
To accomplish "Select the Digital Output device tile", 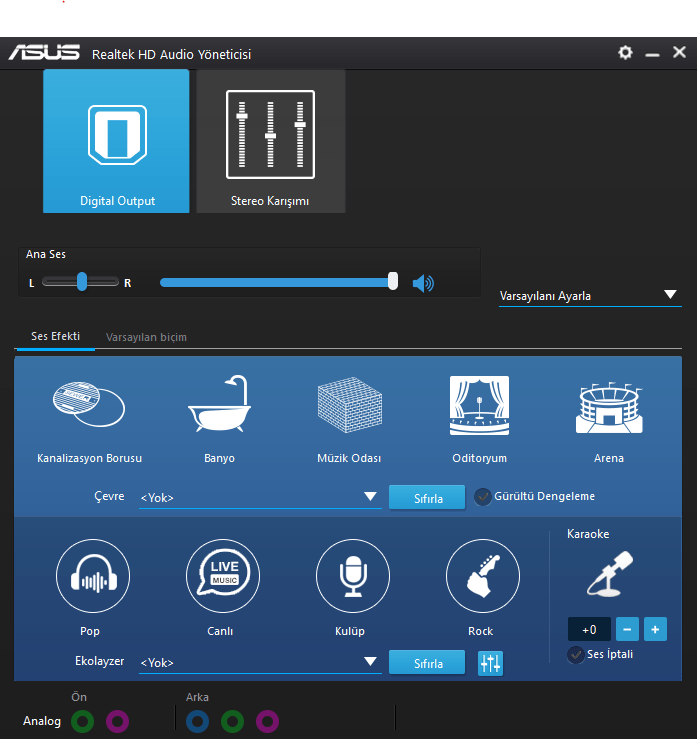I will pyautogui.click(x=116, y=141).
